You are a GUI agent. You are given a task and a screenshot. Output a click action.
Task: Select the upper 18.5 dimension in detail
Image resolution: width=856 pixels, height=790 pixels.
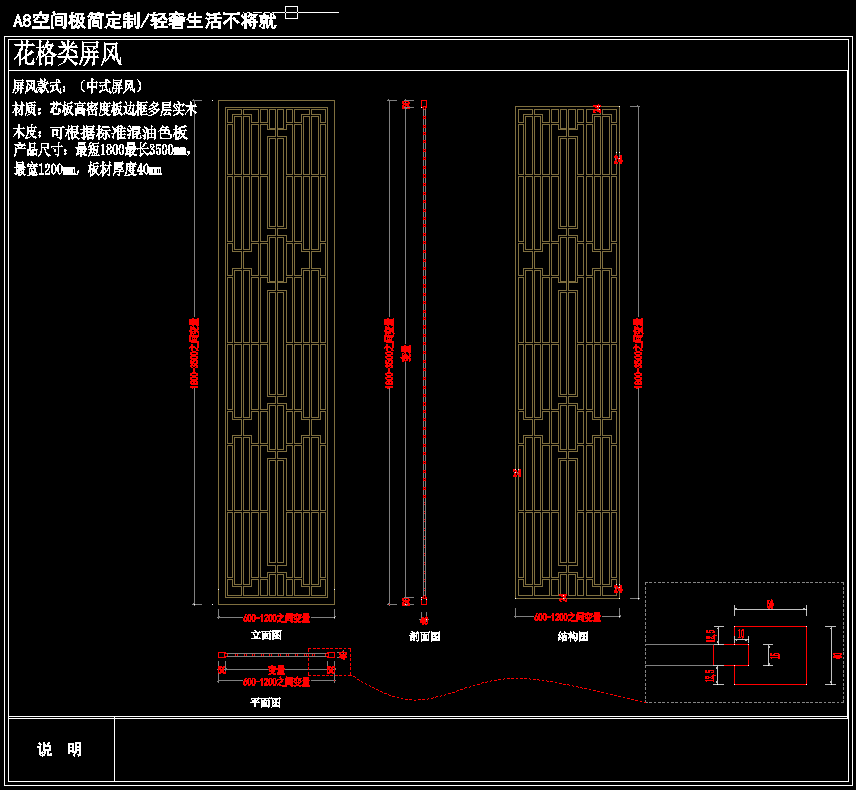click(x=710, y=636)
